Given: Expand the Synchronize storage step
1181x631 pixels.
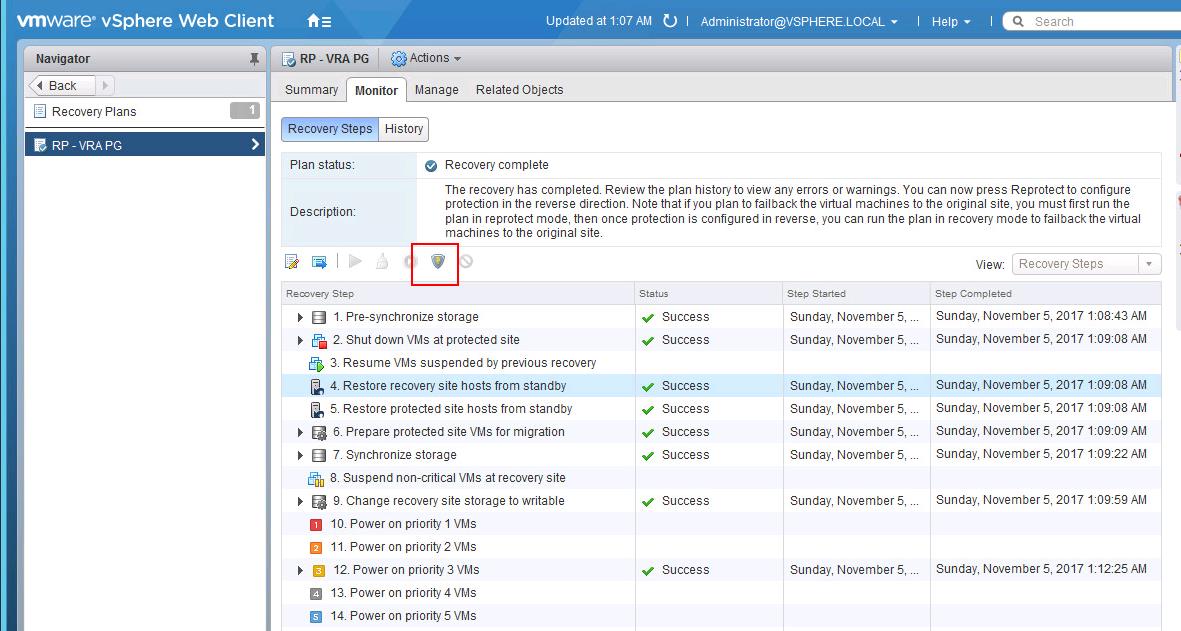Looking at the screenshot, I should [x=300, y=456].
